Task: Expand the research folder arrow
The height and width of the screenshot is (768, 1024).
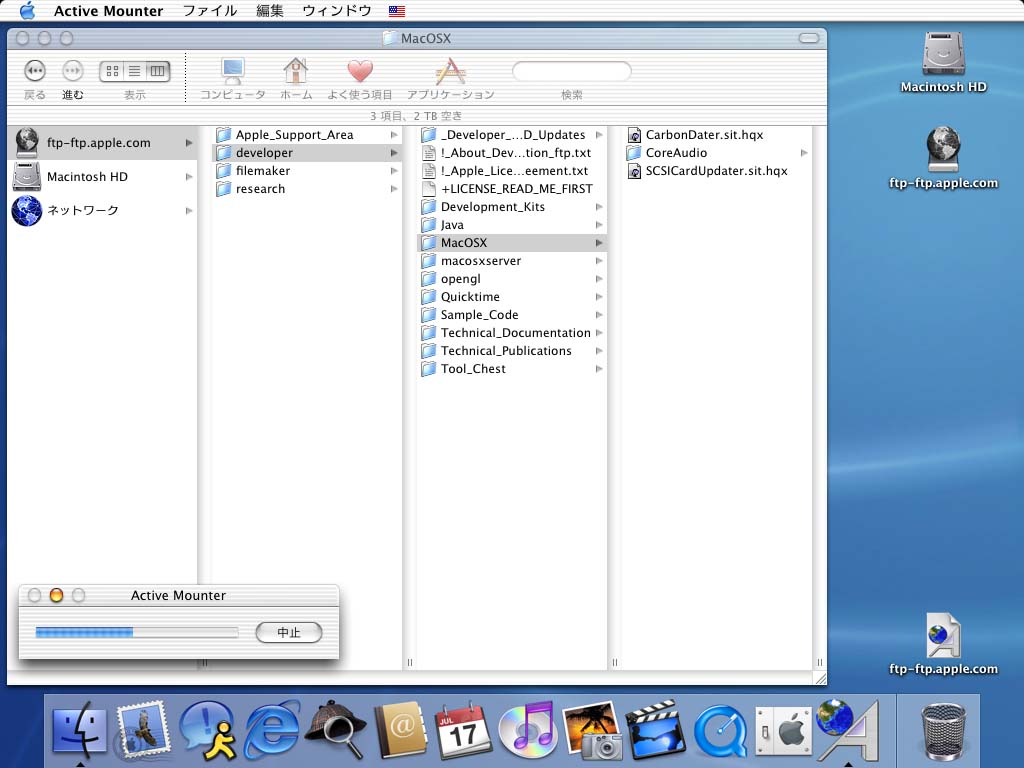Action: coord(394,189)
